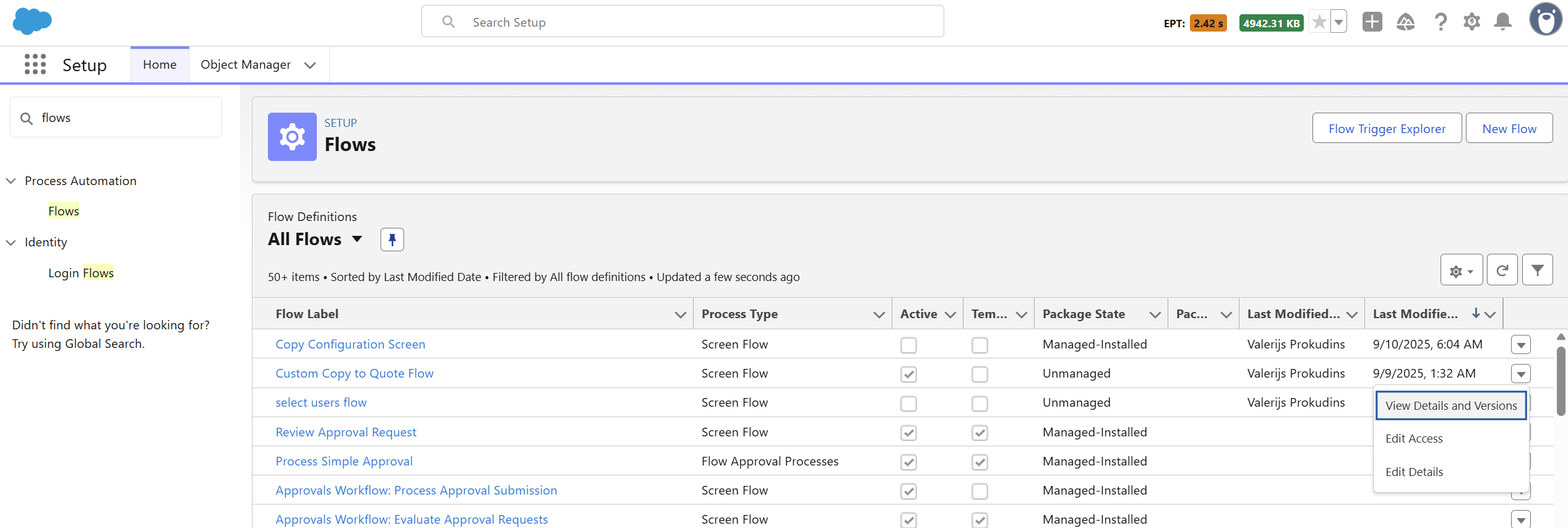The image size is (1568, 528).
Task: Open Login Flows in the sidebar
Action: click(81, 273)
